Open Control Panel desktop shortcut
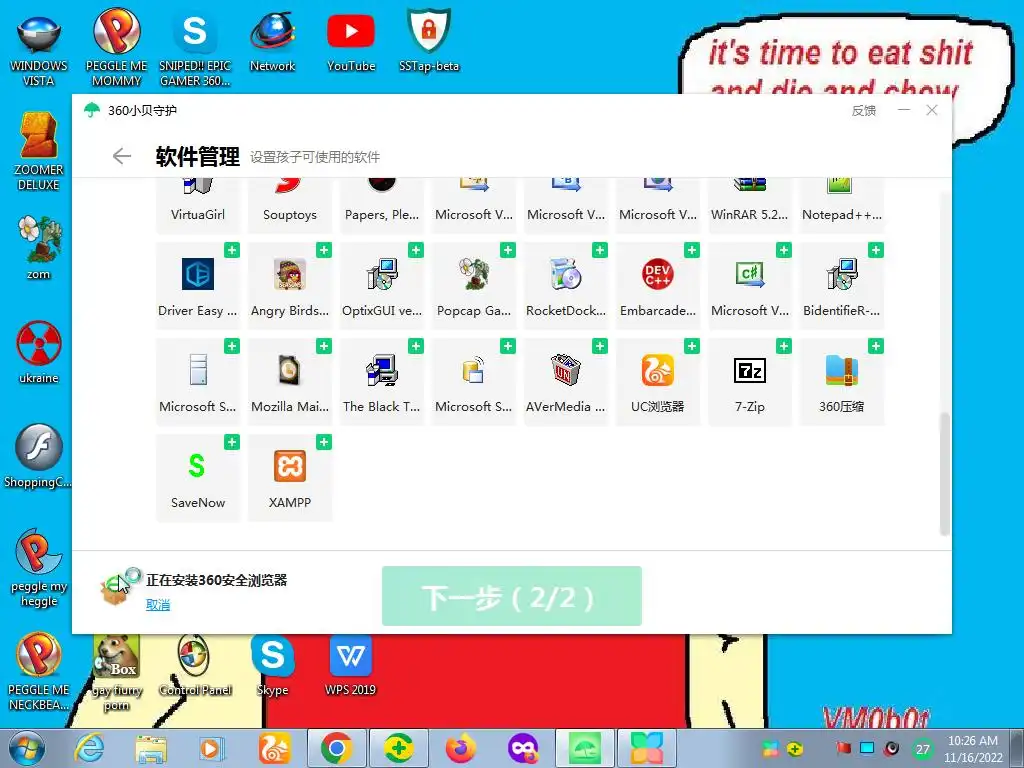Viewport: 1024px width, 768px height. pyautogui.click(x=195, y=665)
